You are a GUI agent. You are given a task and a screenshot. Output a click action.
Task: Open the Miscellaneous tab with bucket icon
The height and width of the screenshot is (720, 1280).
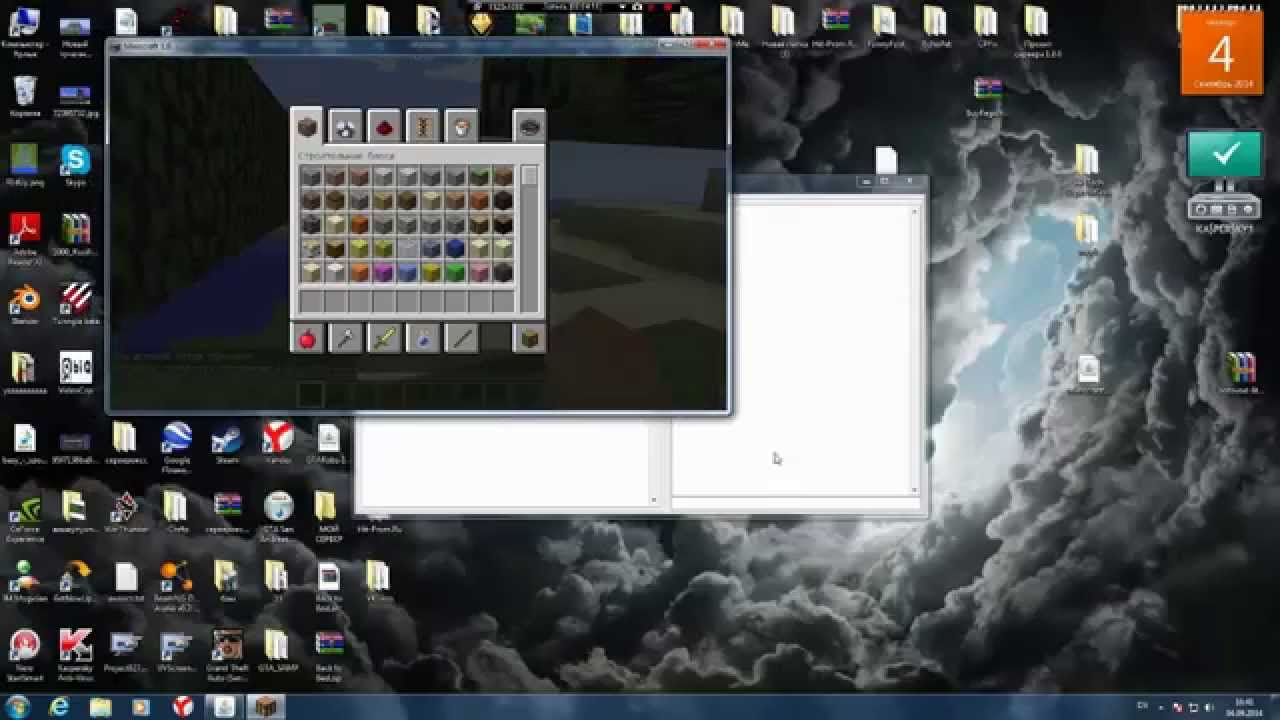pos(461,126)
